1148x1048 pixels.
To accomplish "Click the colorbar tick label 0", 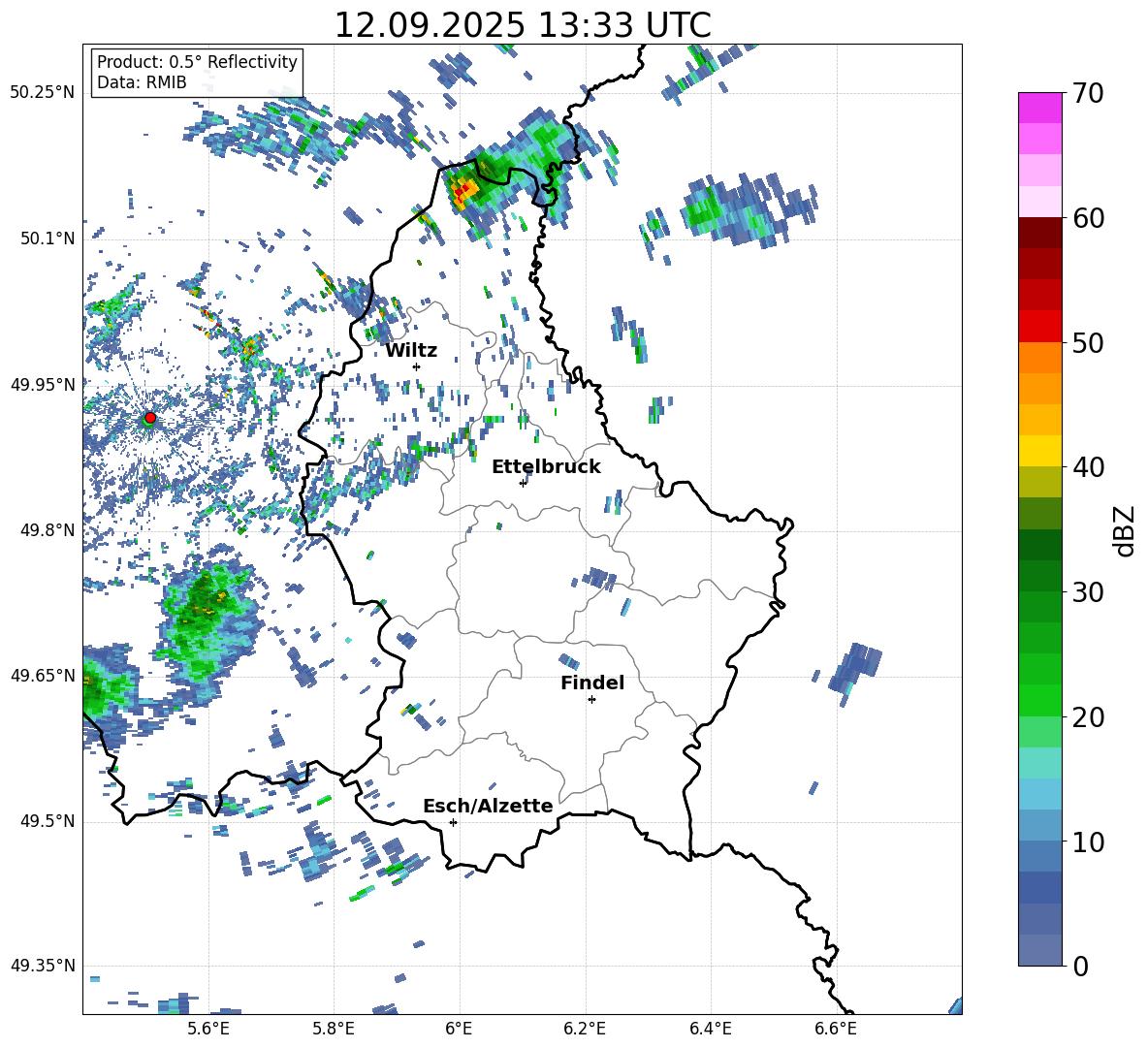I will 1080,967.
